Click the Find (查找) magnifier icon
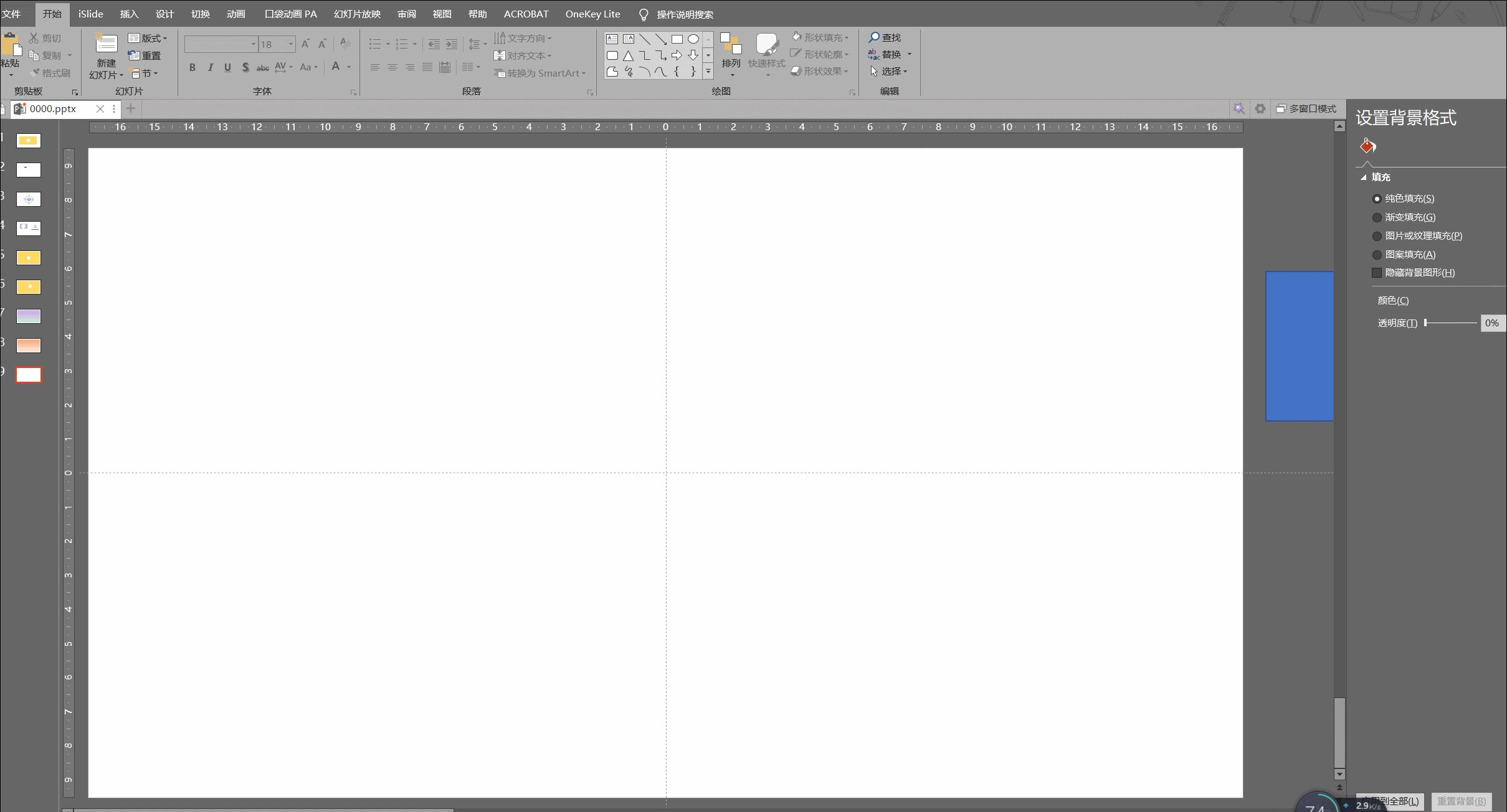This screenshot has height=812, width=1507. click(875, 37)
